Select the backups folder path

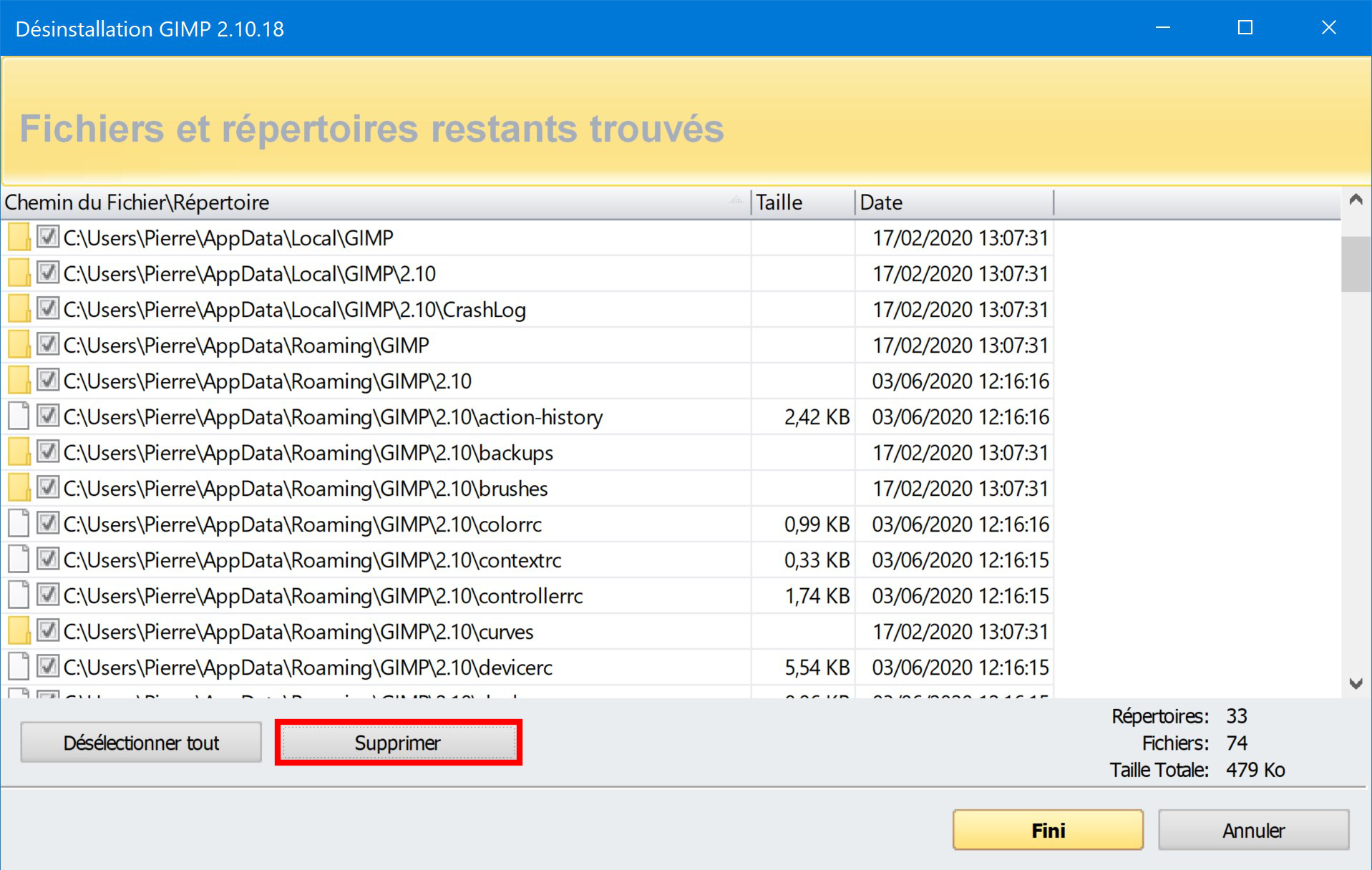pyautogui.click(x=308, y=453)
